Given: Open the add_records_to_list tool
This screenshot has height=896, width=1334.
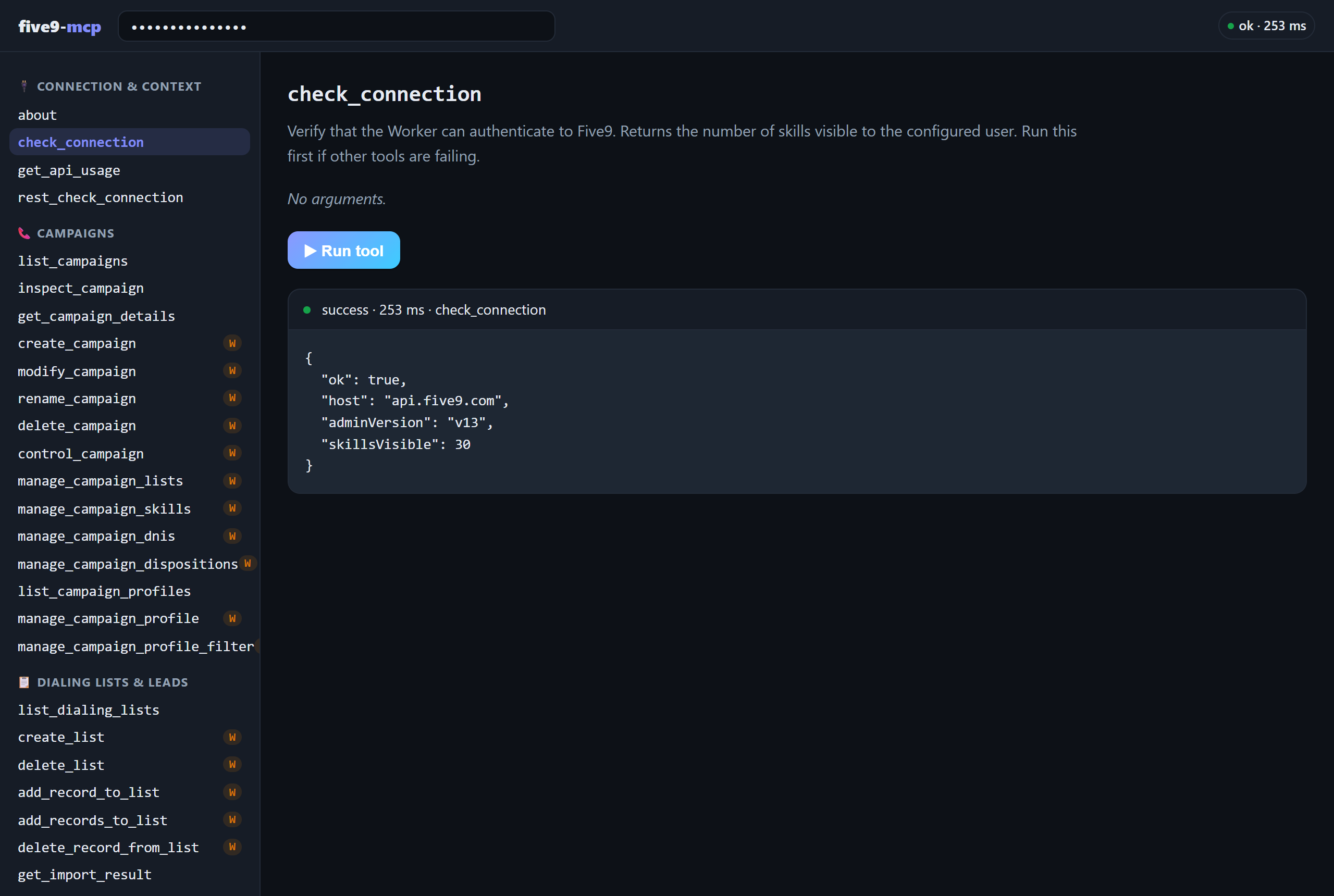Looking at the screenshot, I should (130, 820).
